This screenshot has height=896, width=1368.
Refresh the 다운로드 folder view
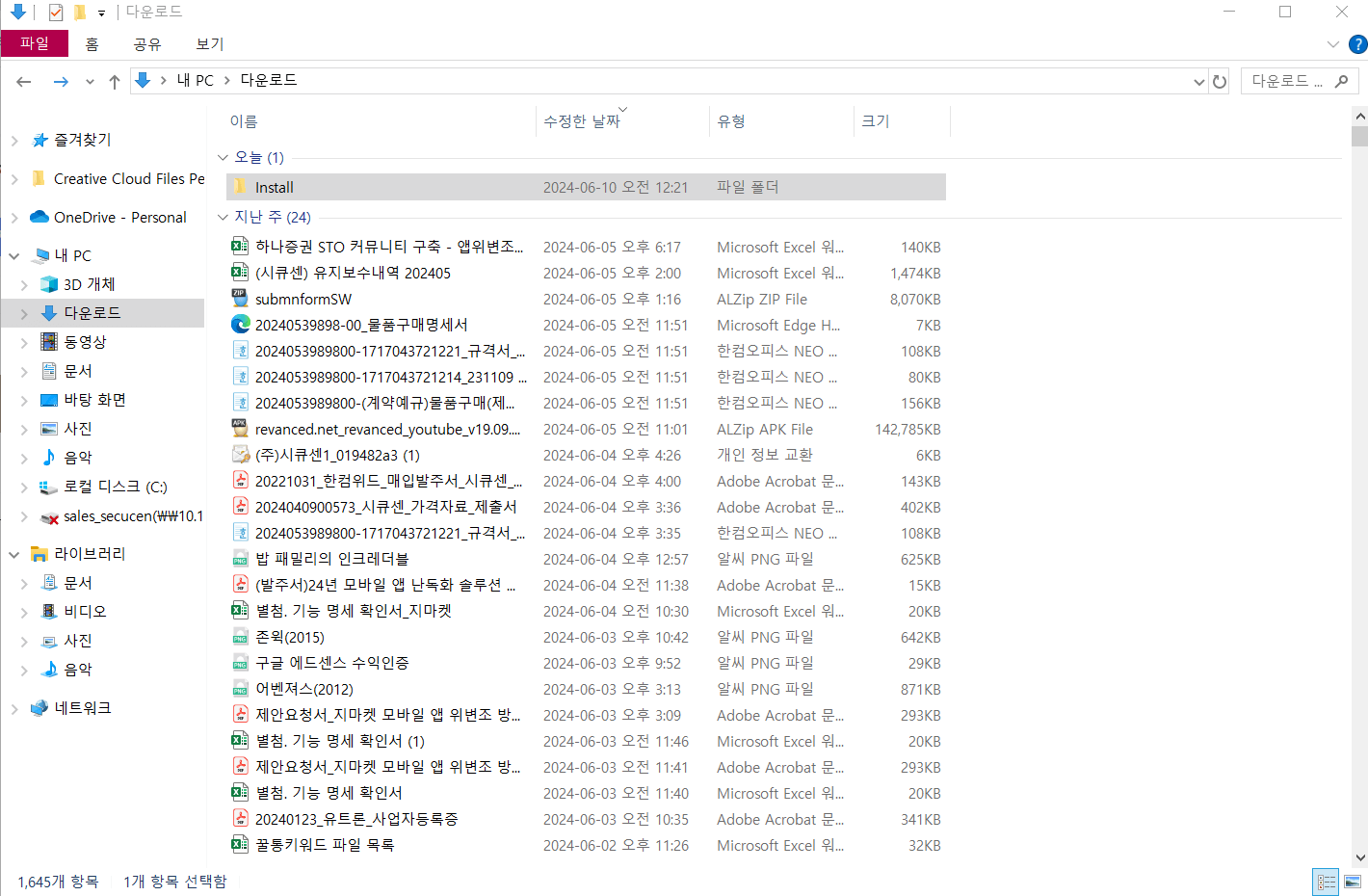[x=1220, y=82]
